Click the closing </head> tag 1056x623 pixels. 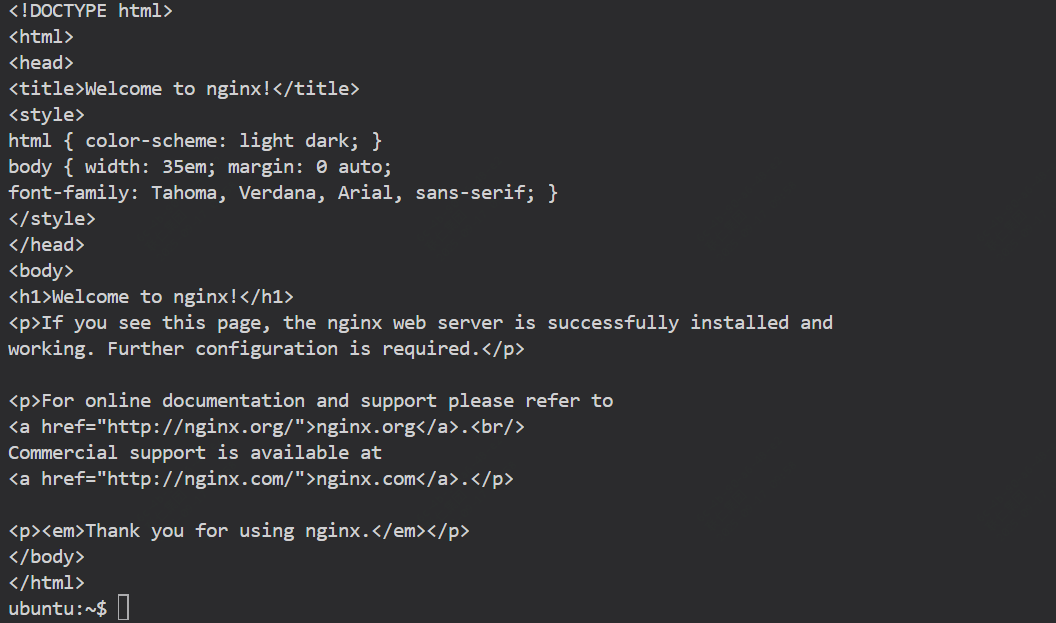click(x=46, y=245)
